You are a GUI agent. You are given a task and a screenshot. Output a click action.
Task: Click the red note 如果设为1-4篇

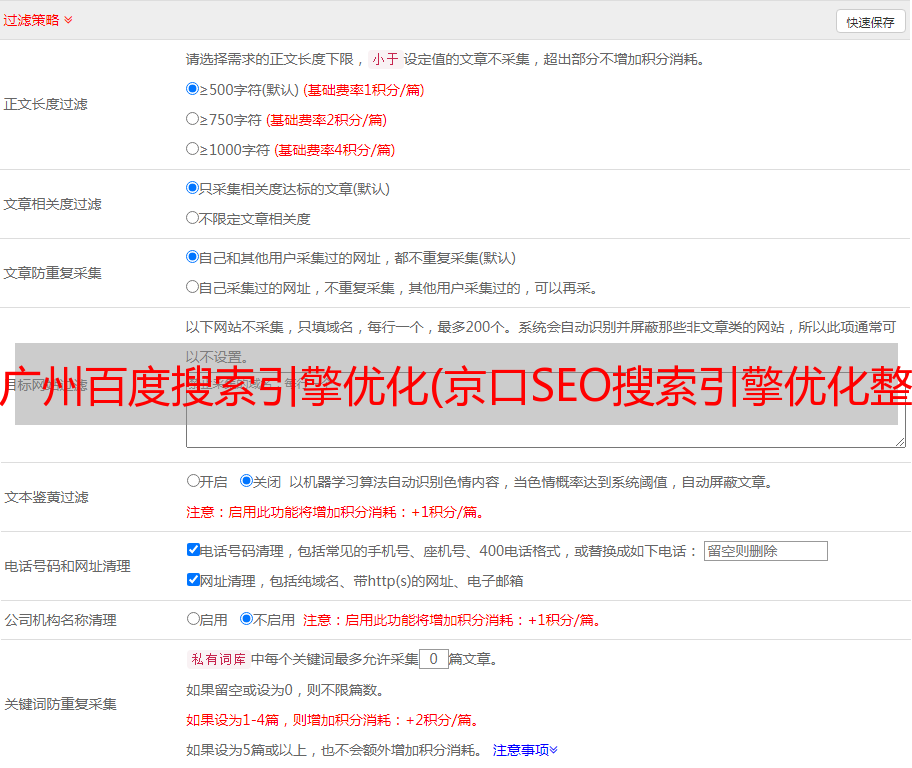tap(333, 720)
